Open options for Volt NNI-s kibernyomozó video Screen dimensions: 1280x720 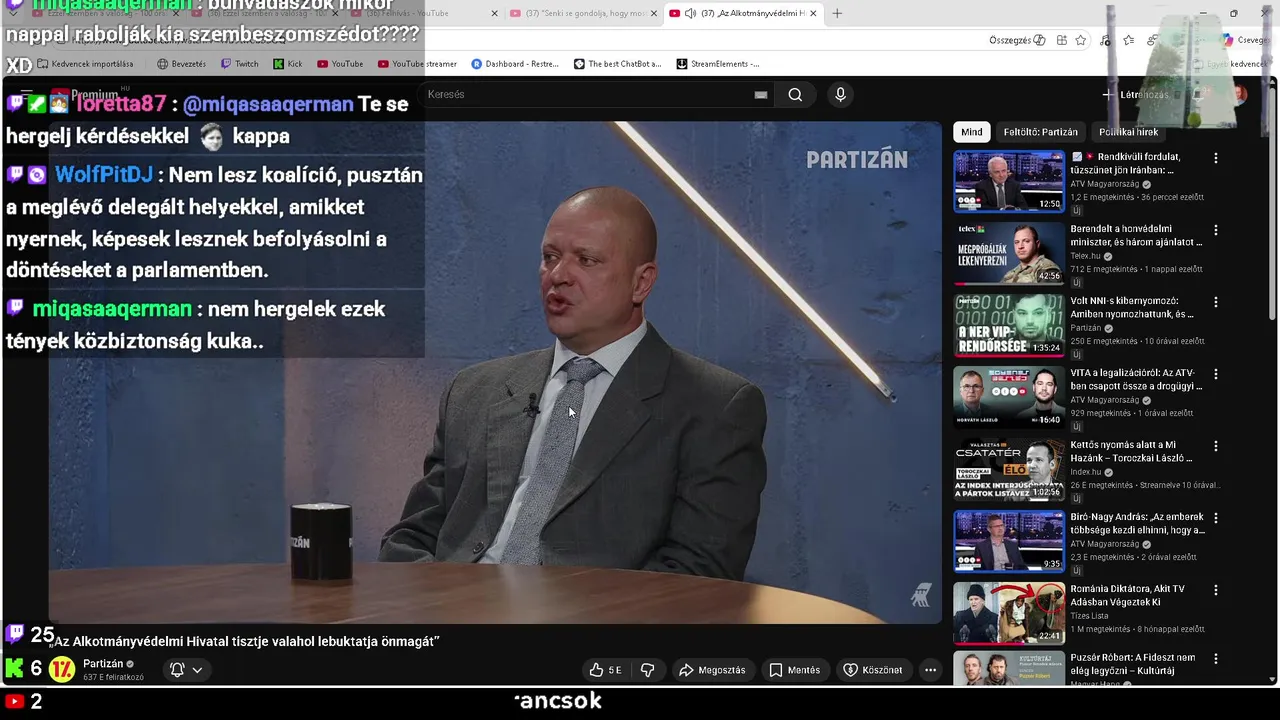click(1216, 302)
